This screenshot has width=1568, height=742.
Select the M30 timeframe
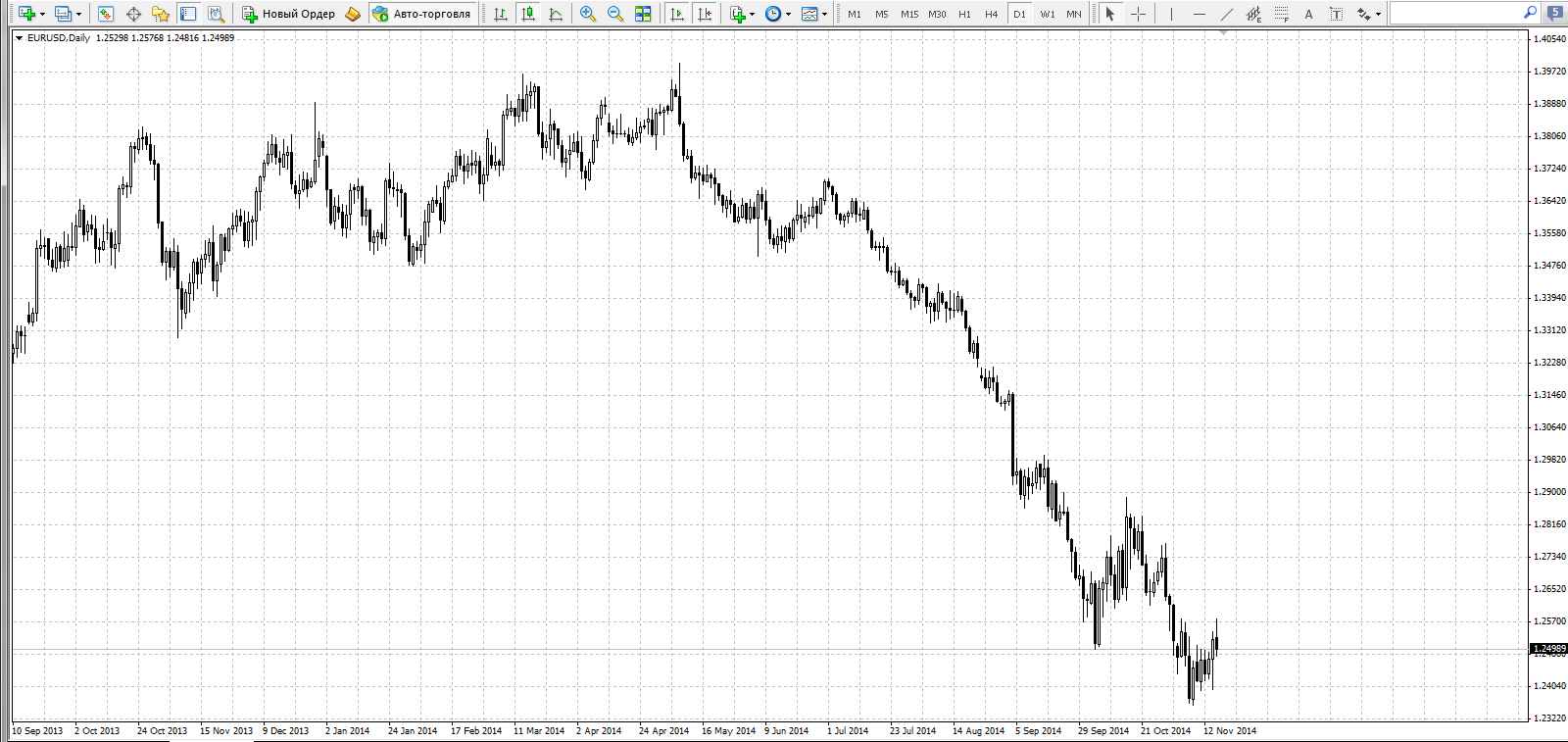[x=937, y=14]
